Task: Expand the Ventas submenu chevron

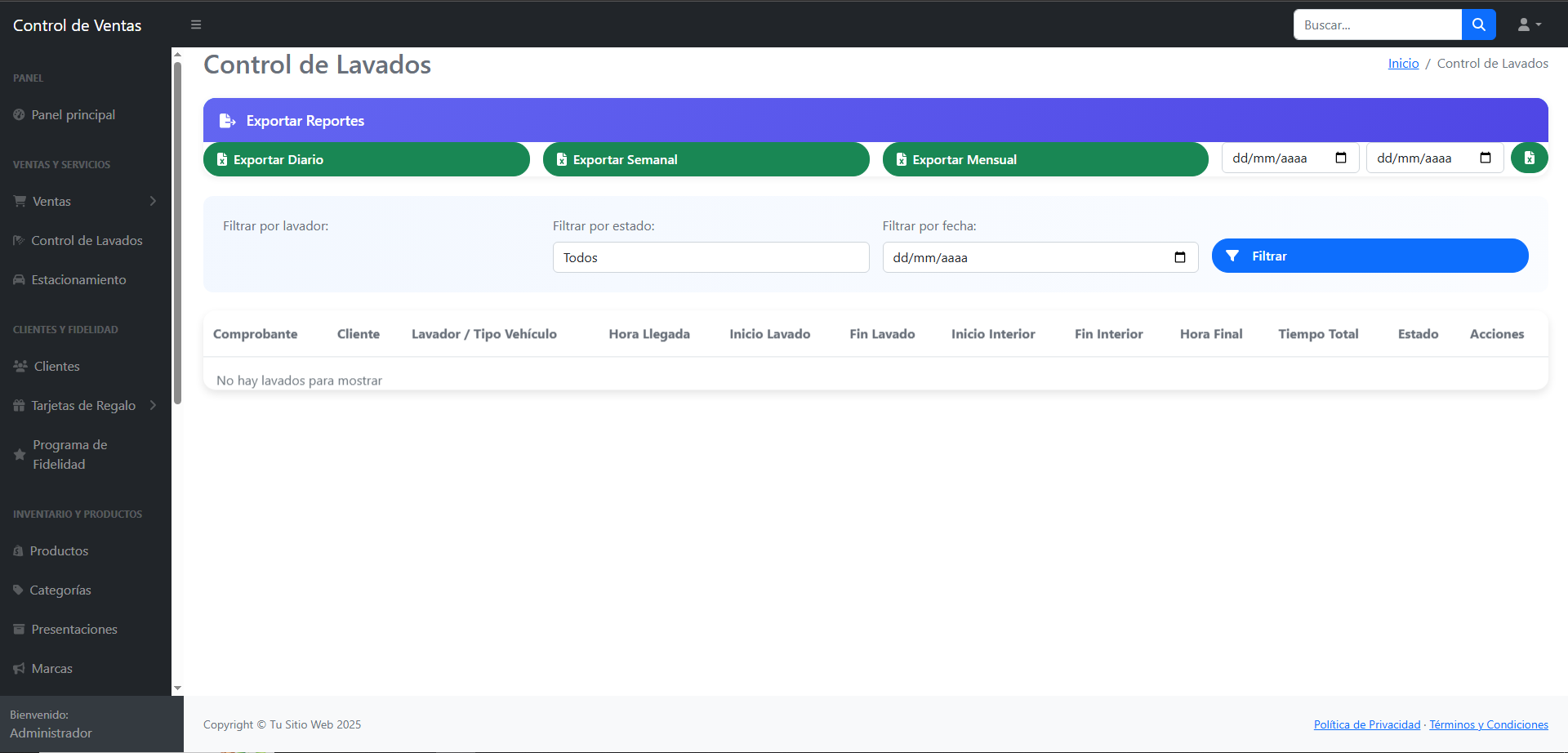Action: pos(154,200)
